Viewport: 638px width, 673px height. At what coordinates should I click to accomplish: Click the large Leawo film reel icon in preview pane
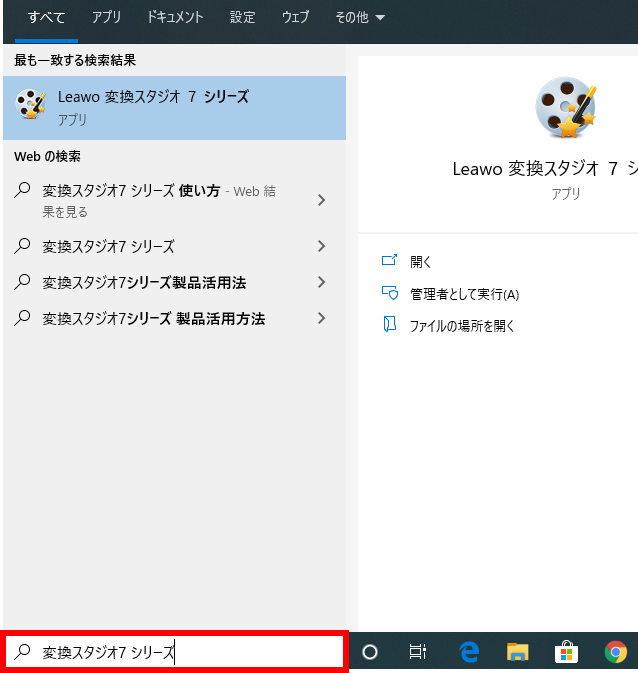point(565,108)
